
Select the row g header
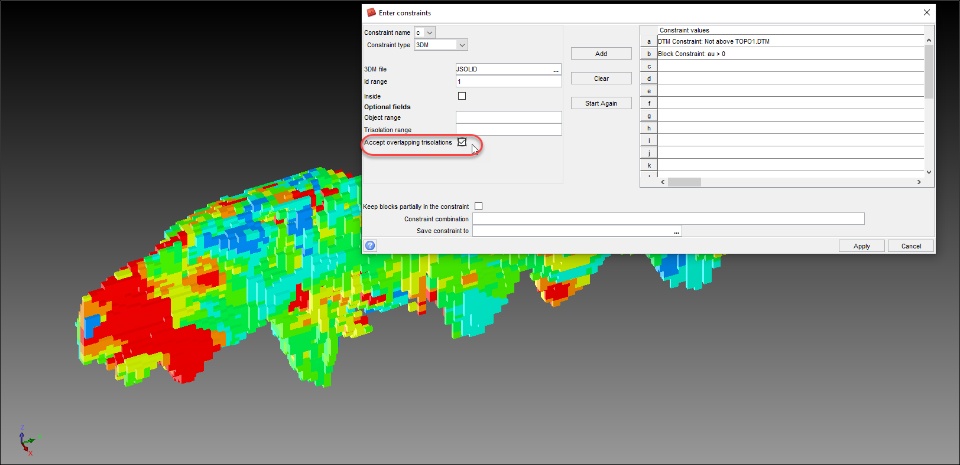pyautogui.click(x=649, y=116)
